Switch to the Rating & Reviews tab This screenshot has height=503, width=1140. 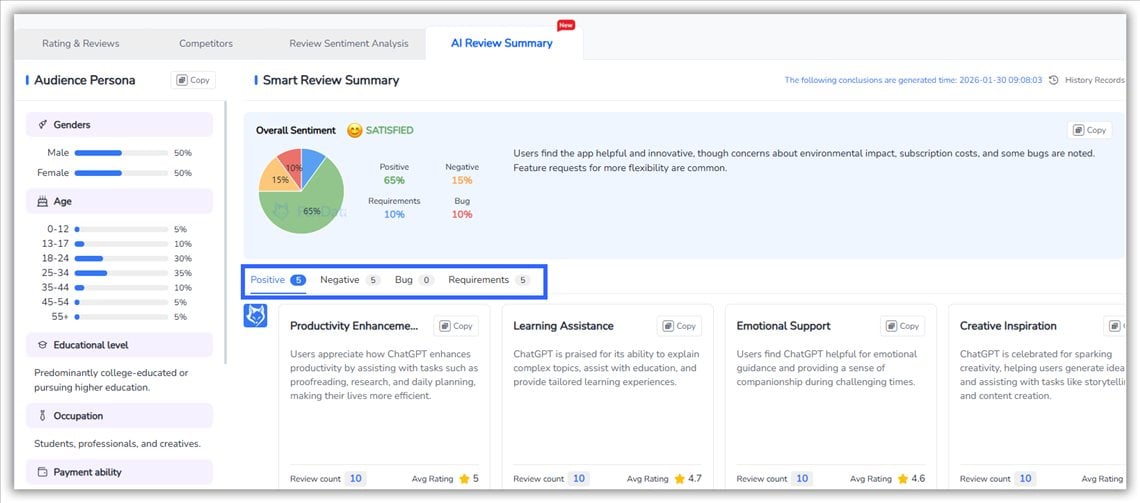click(x=81, y=44)
